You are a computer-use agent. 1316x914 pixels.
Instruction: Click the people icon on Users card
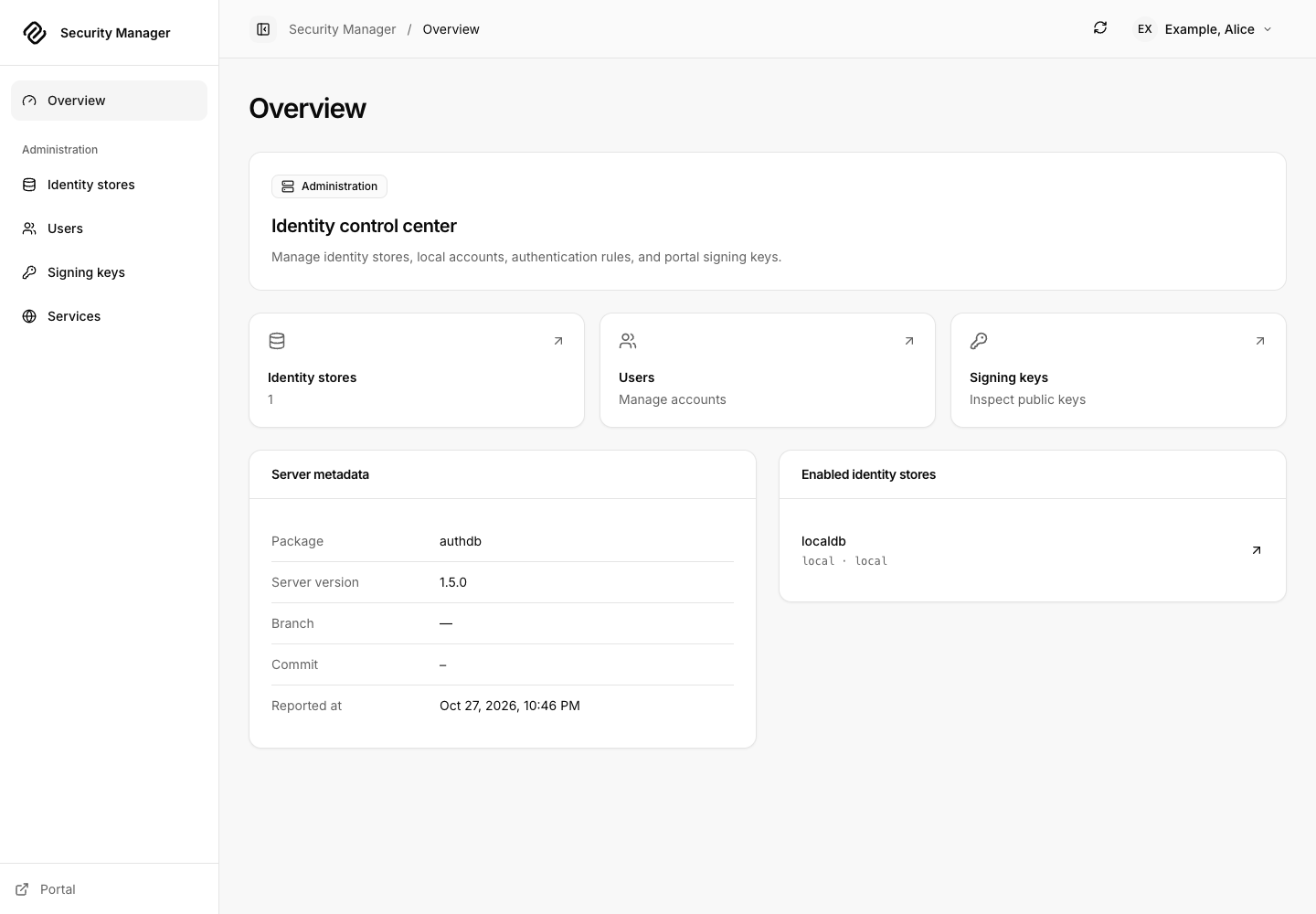628,341
